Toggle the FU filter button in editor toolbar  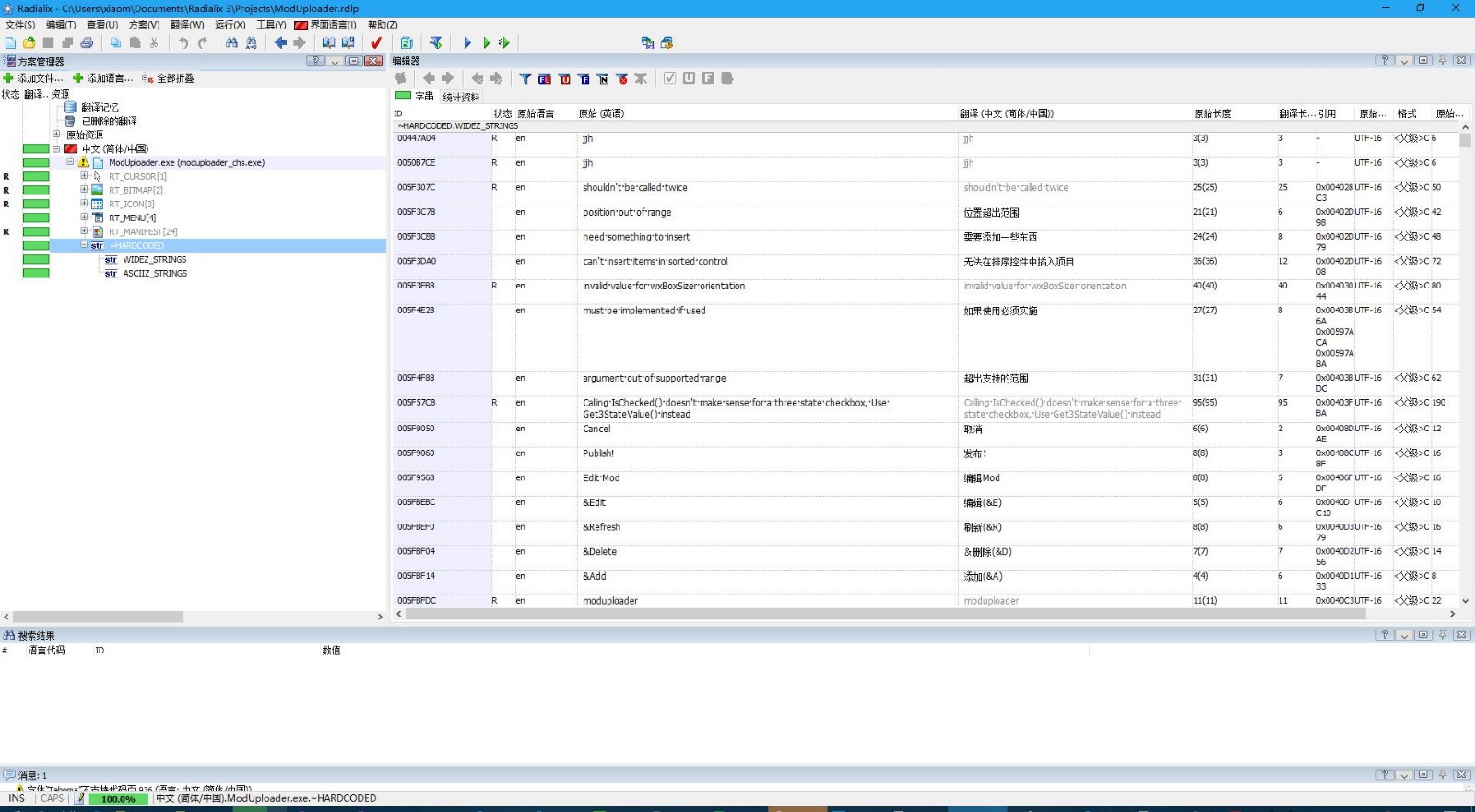click(x=545, y=78)
